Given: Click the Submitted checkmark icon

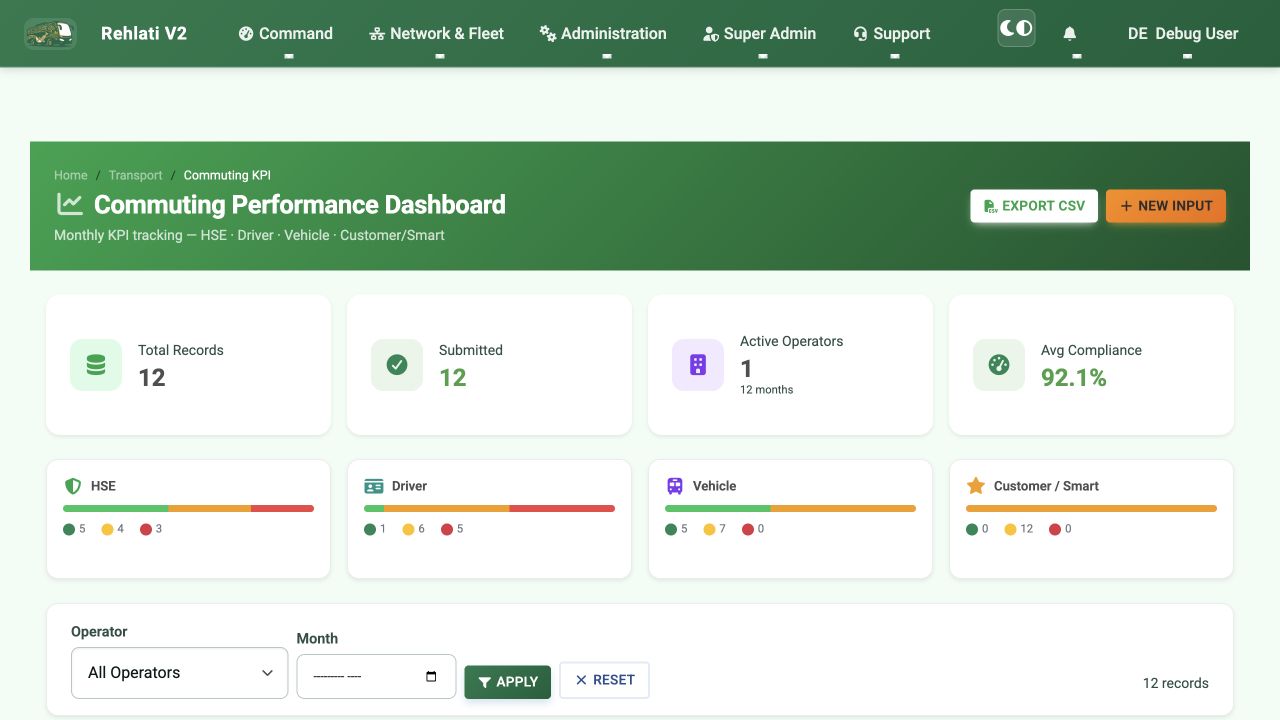Looking at the screenshot, I should [x=397, y=365].
